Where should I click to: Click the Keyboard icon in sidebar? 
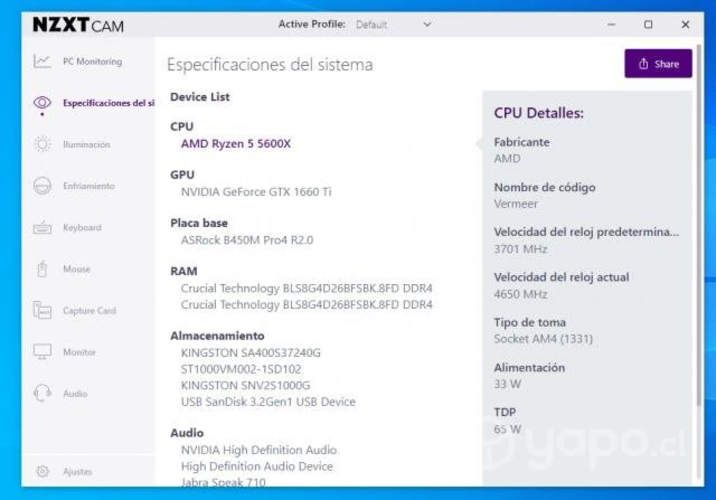(42, 228)
